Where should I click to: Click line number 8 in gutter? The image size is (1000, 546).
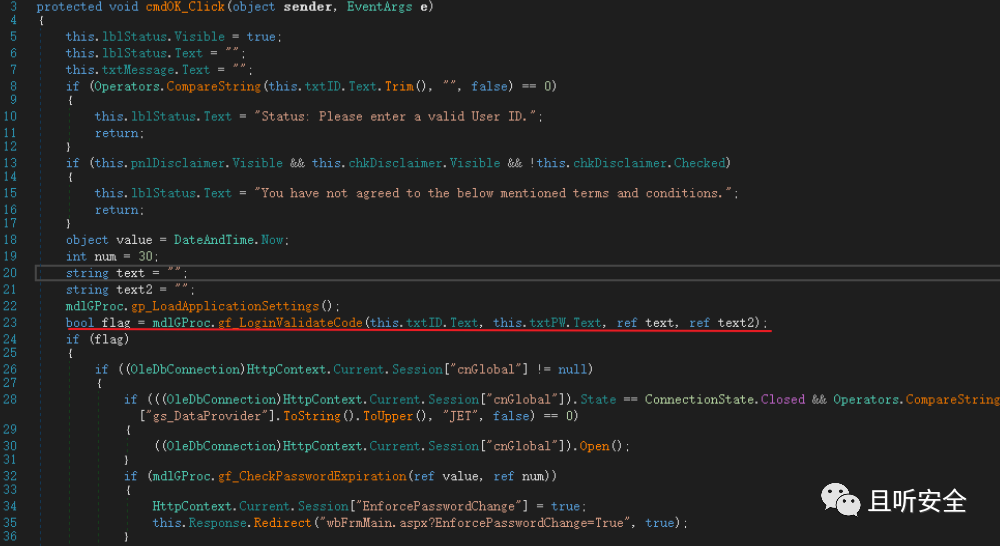point(13,86)
